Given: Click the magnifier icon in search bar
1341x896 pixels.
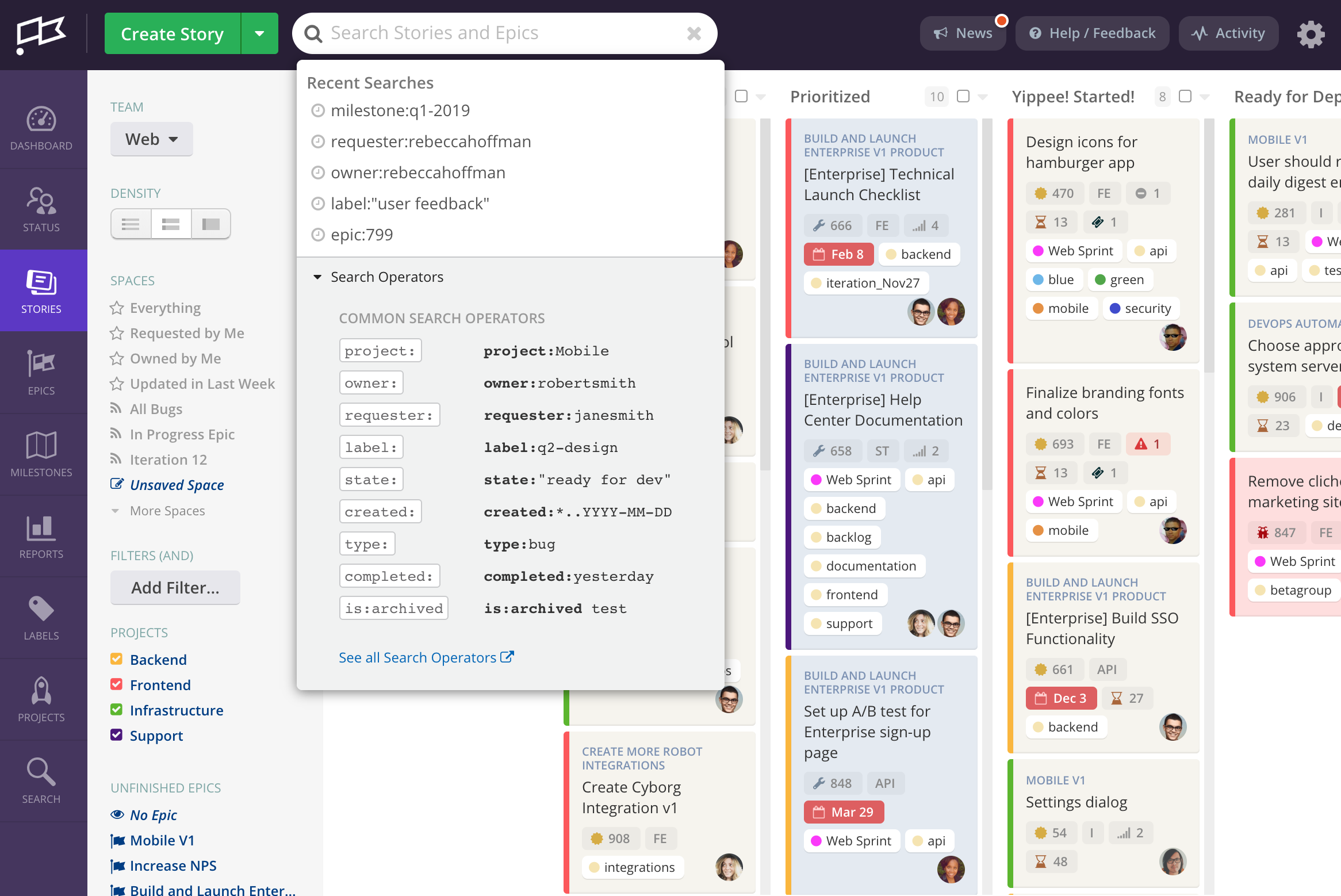Looking at the screenshot, I should [x=313, y=34].
